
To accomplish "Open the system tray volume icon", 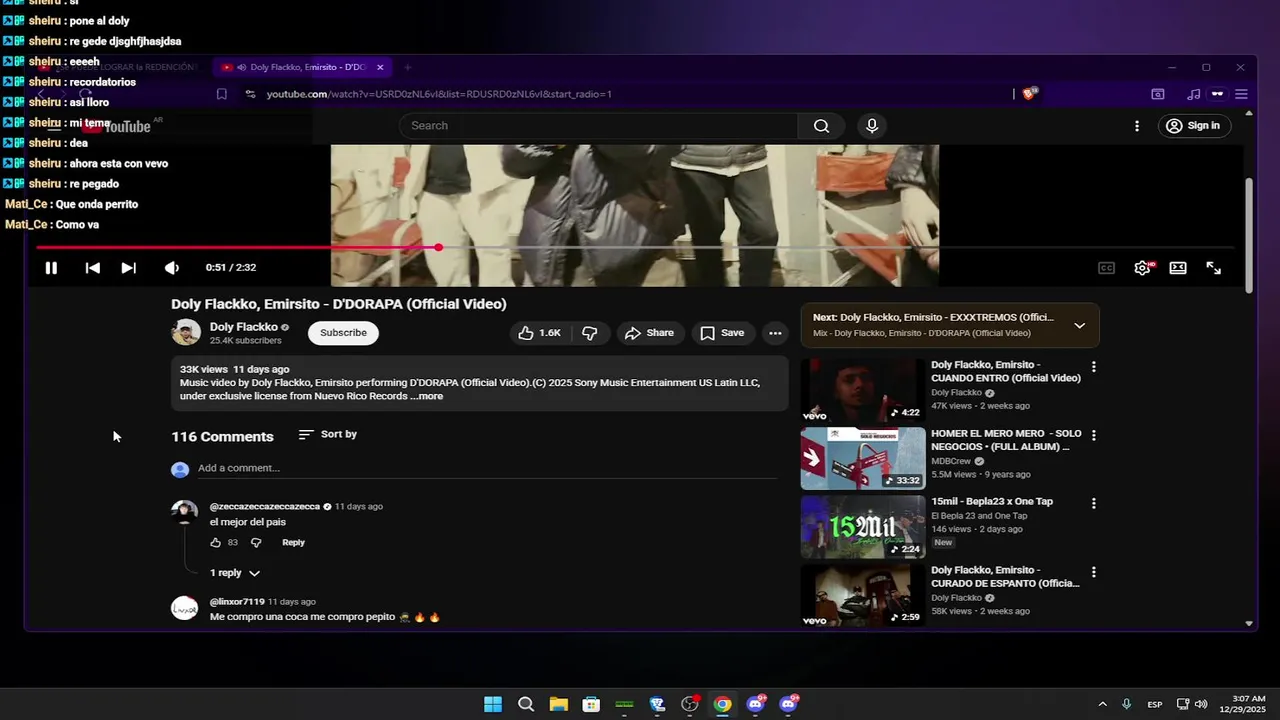I will point(1201,704).
